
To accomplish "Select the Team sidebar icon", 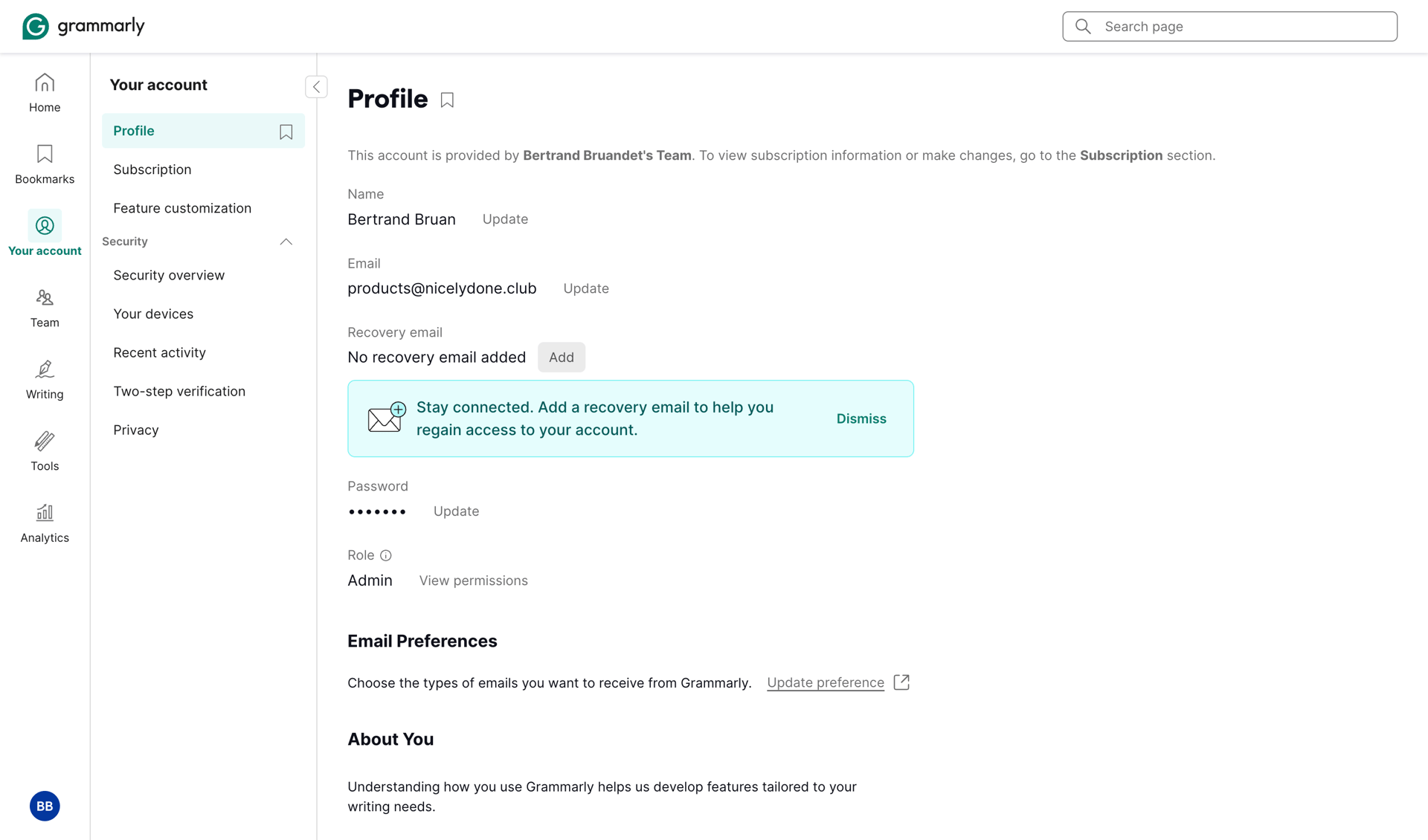I will click(x=44, y=307).
